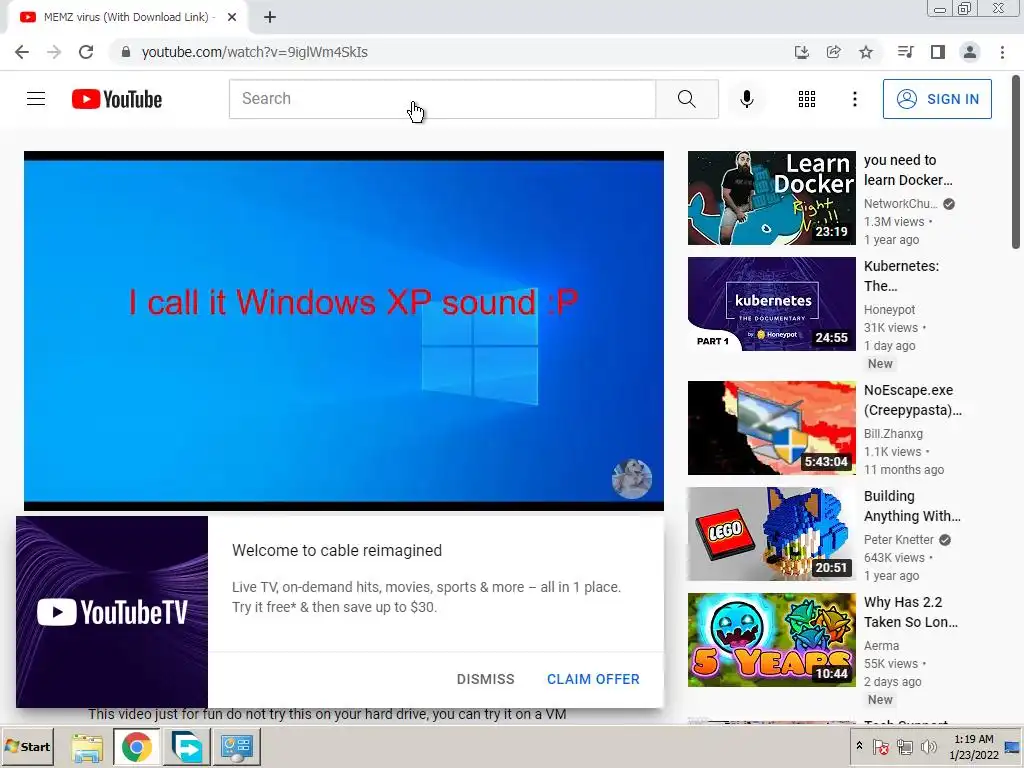Click the SIGN IN button
The height and width of the screenshot is (768, 1024).
pos(937,99)
